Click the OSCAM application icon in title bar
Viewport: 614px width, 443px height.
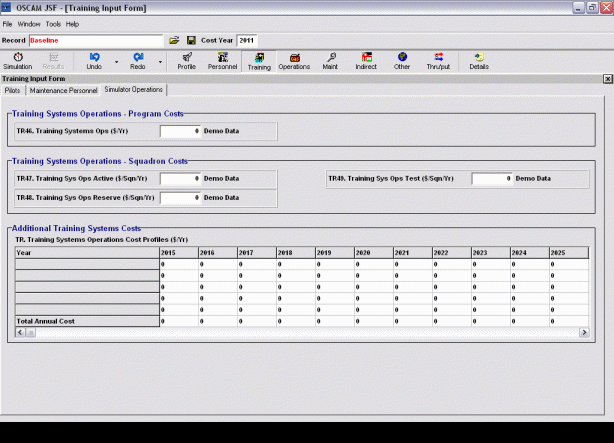pos(6,7)
